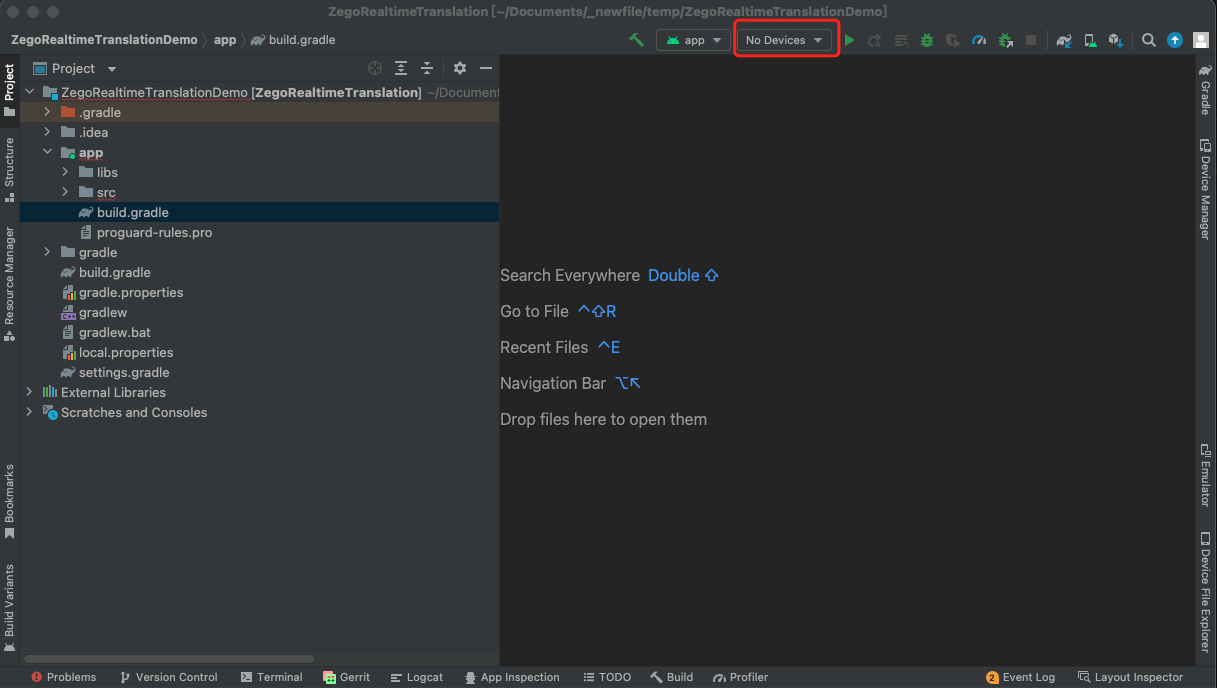Start debugging with the green bug icon
Viewport: 1217px width, 688px height.
(x=927, y=40)
